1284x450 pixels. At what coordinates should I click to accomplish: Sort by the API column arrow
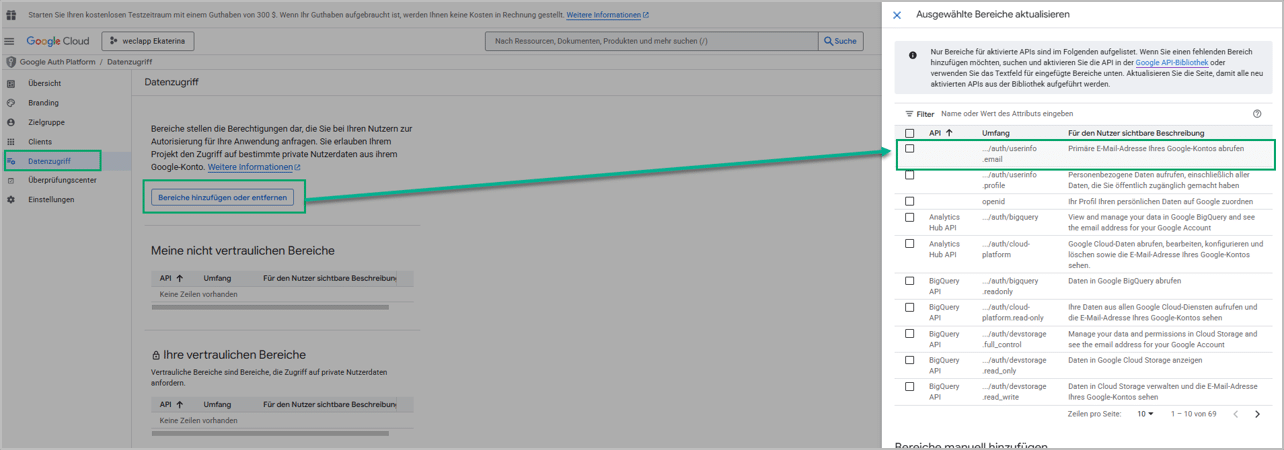pyautogui.click(x=949, y=133)
